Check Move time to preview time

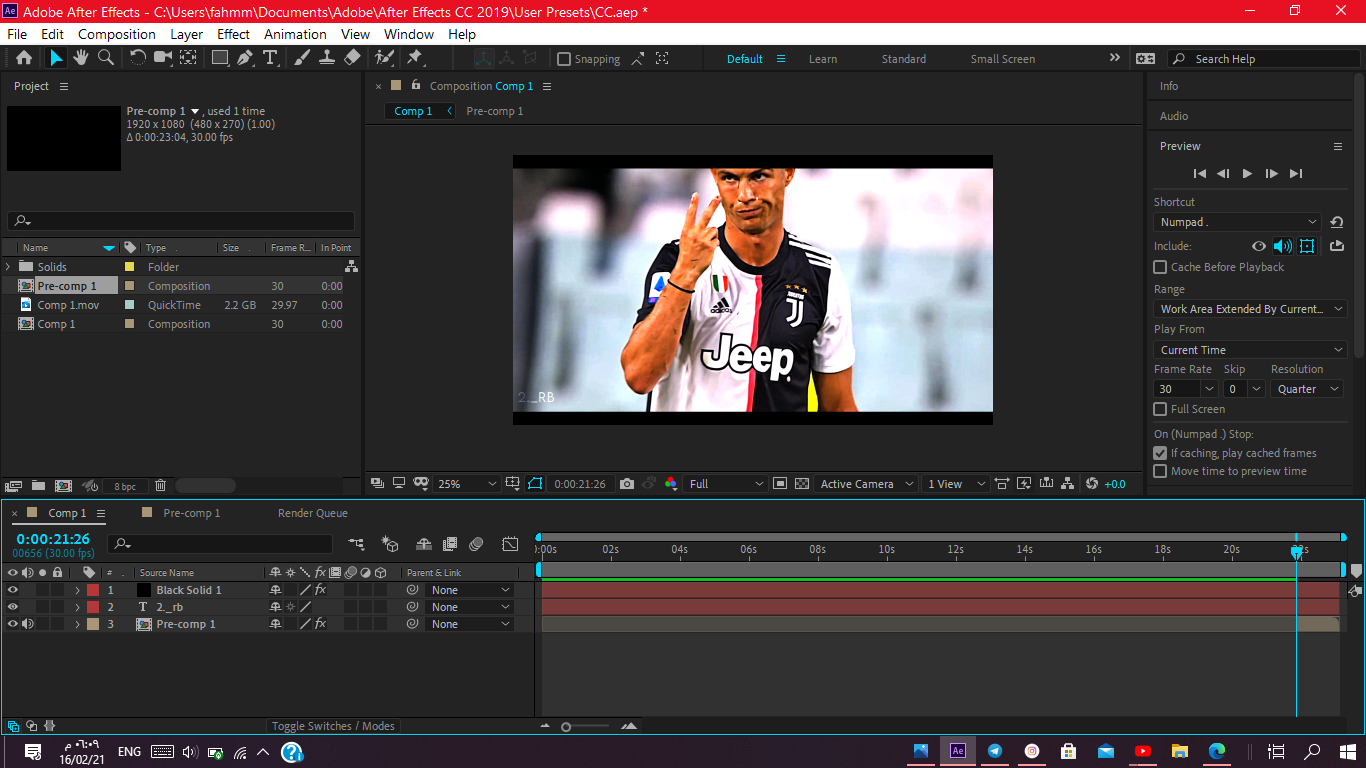point(1160,471)
